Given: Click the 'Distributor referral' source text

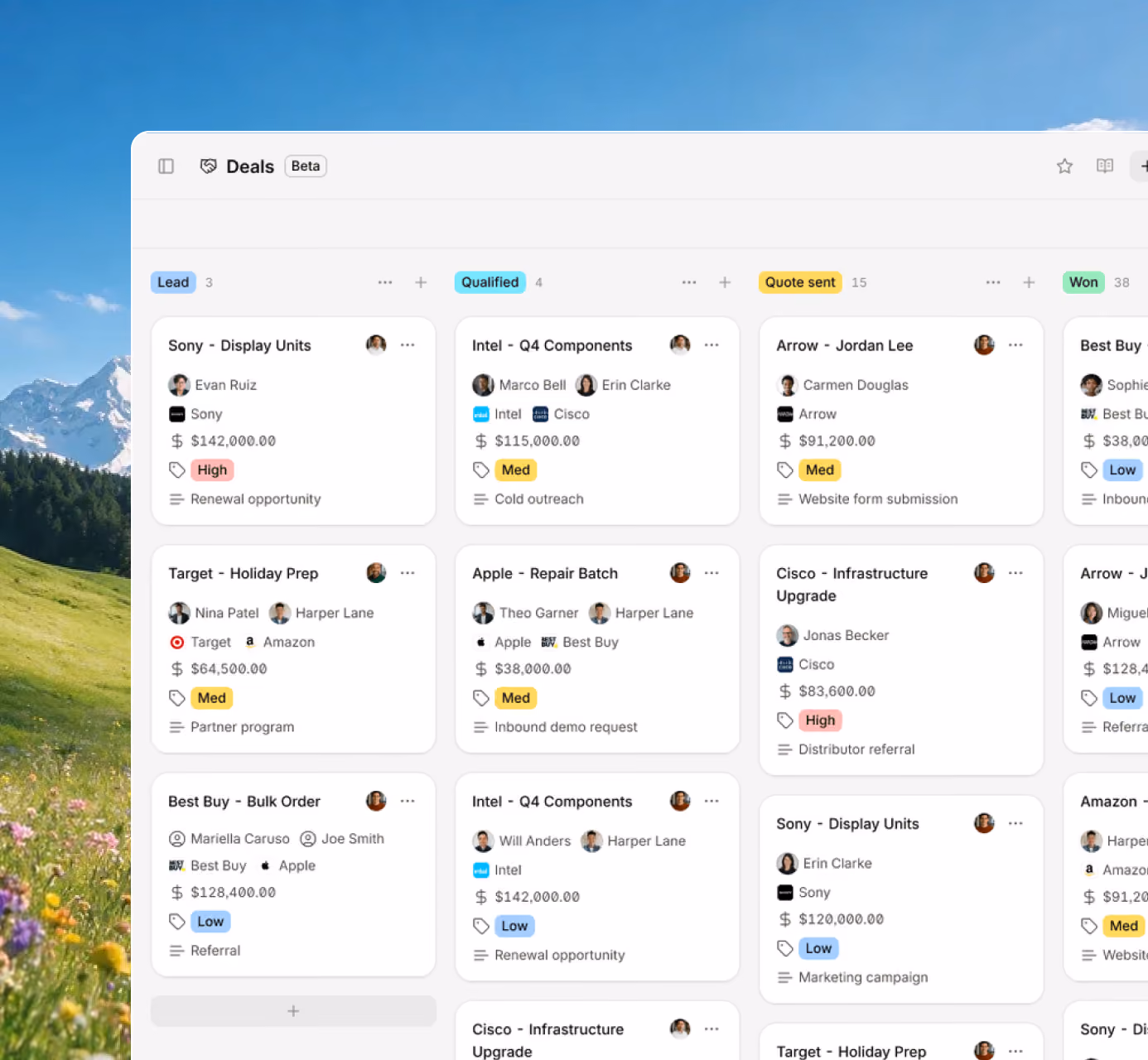Looking at the screenshot, I should pos(856,749).
